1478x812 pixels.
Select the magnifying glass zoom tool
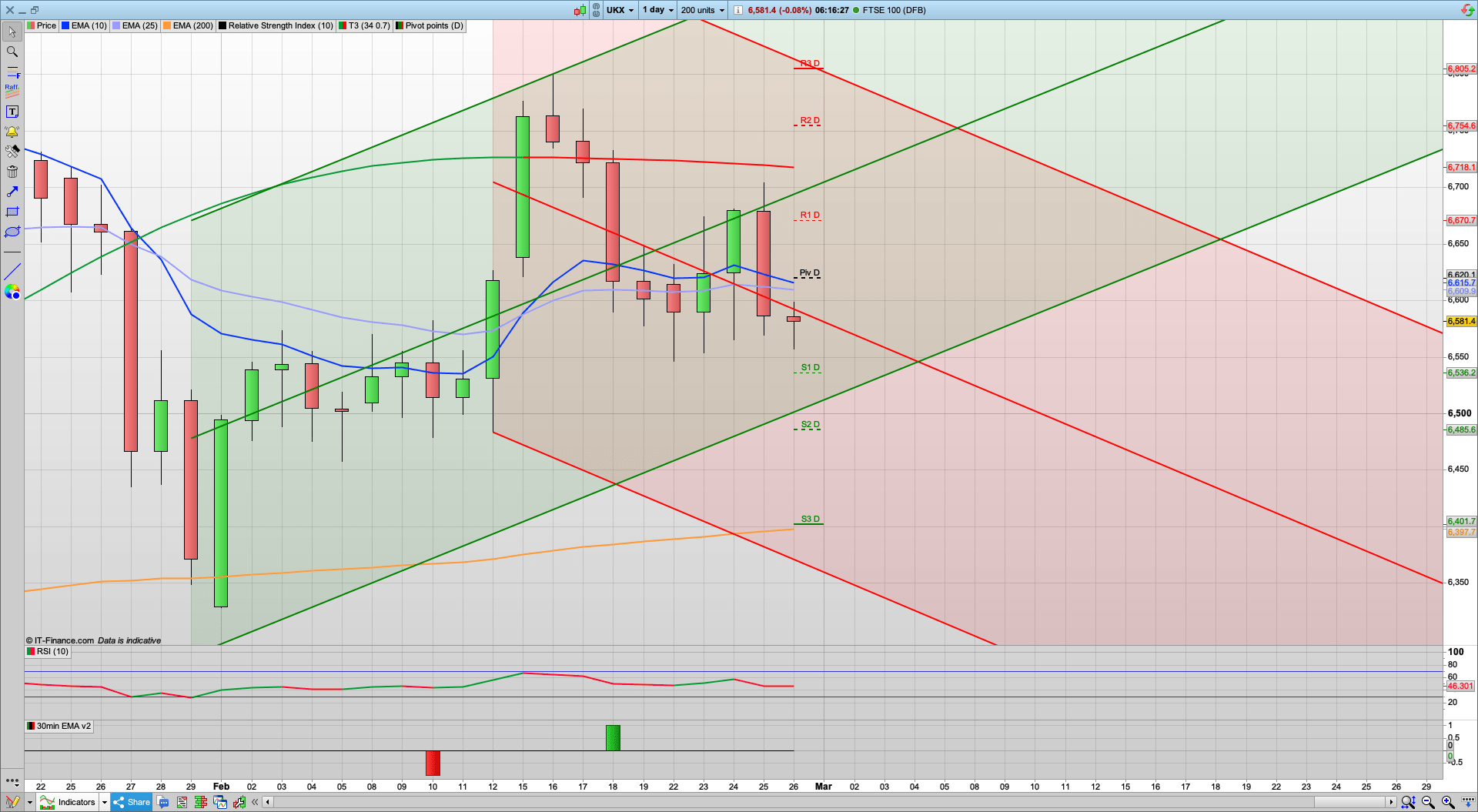tap(12, 52)
